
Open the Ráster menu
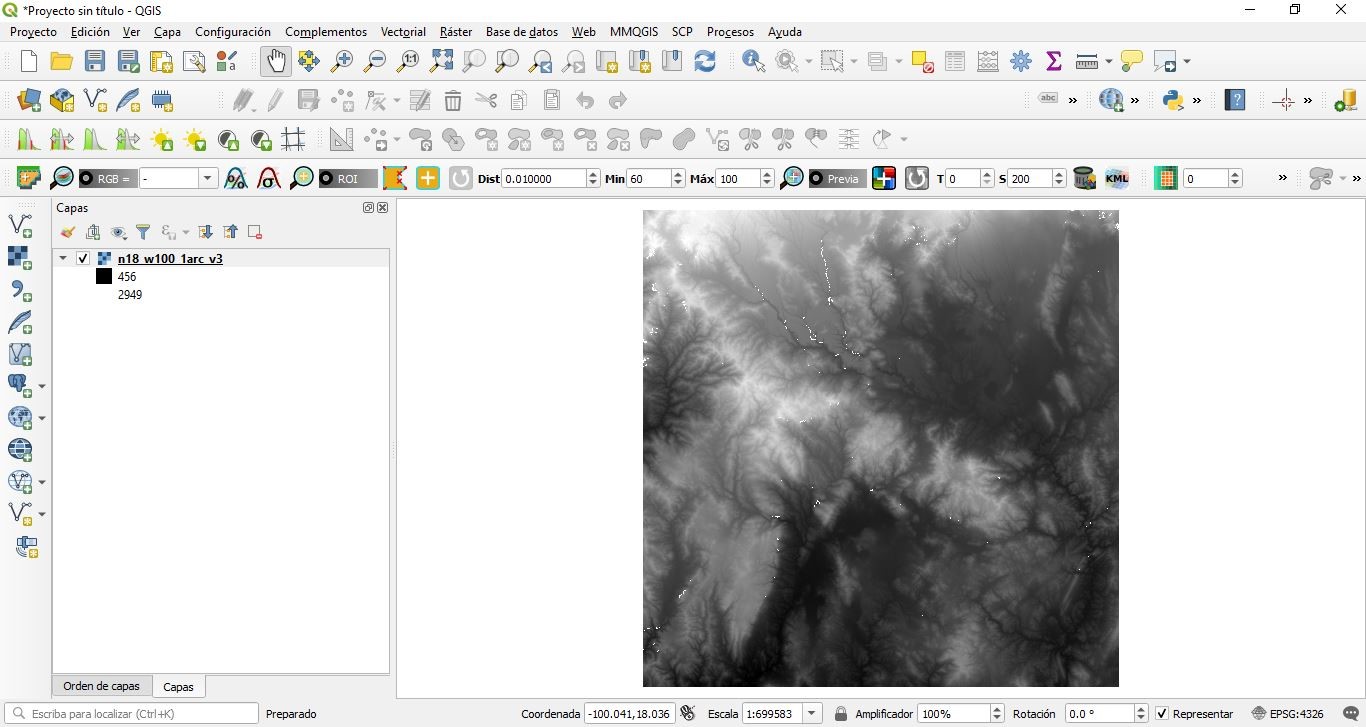pos(455,32)
